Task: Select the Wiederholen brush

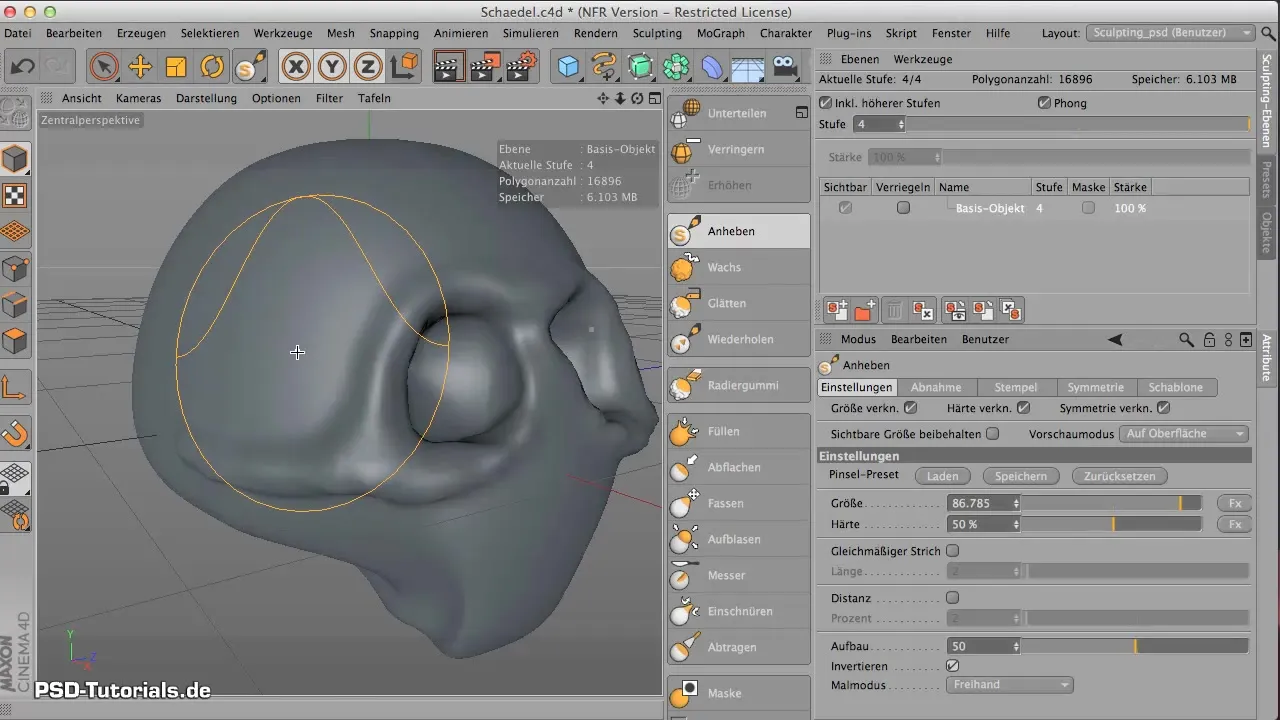Action: tap(739, 339)
